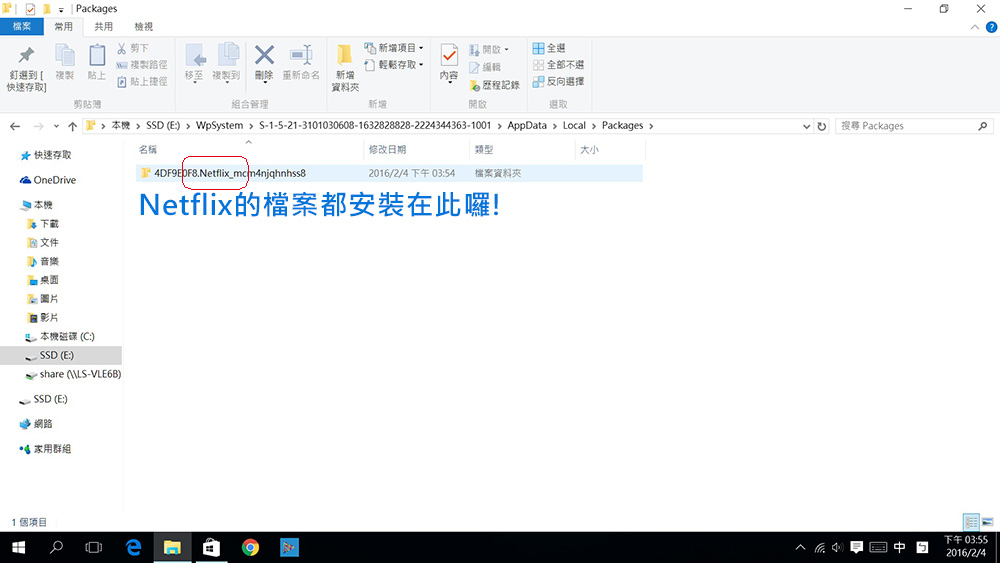Open the Recent locations dropdown arrow
Screen dimensions: 1000x563
(x=56, y=126)
